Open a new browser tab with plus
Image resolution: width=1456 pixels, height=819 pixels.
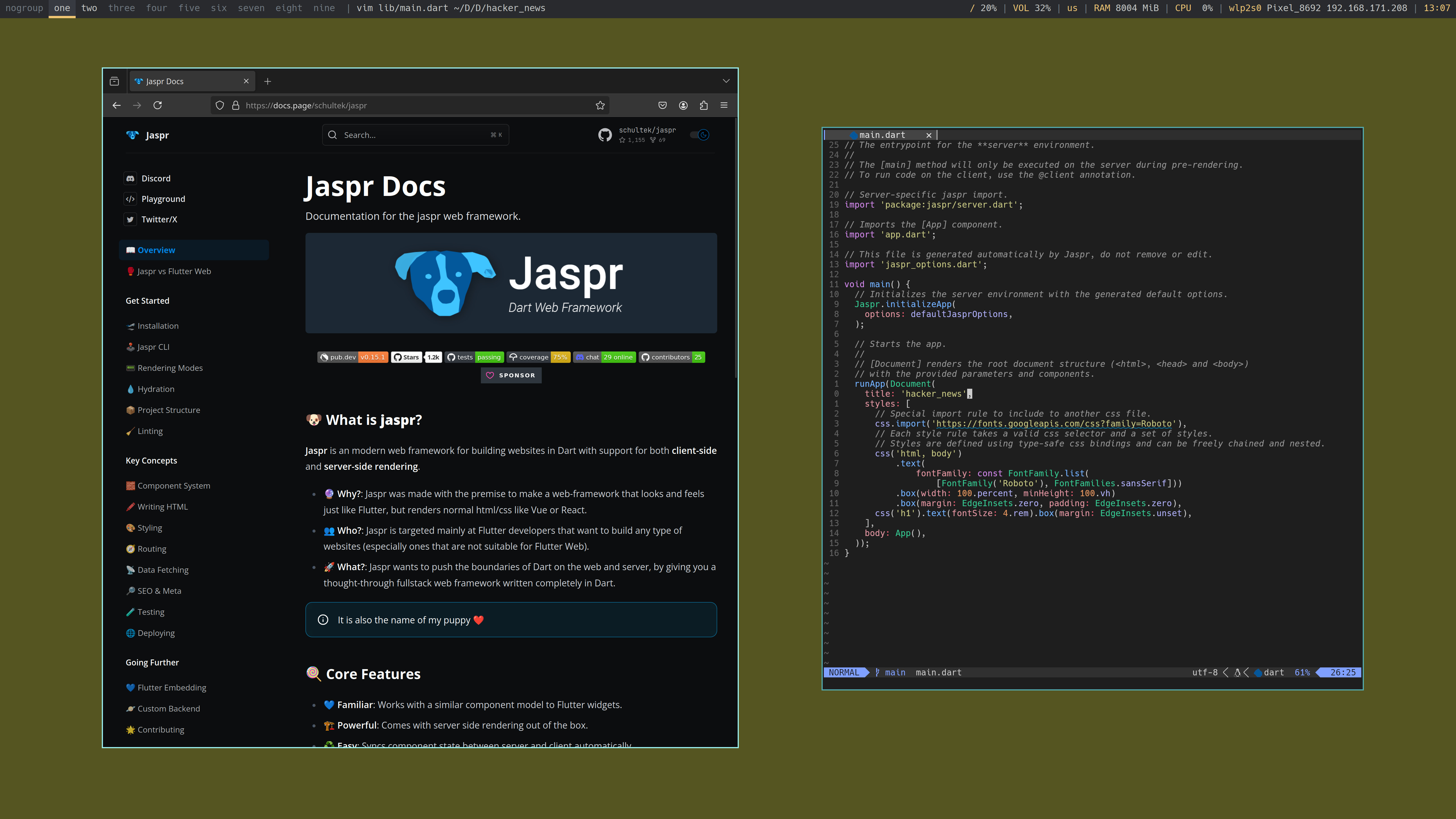pyautogui.click(x=267, y=81)
